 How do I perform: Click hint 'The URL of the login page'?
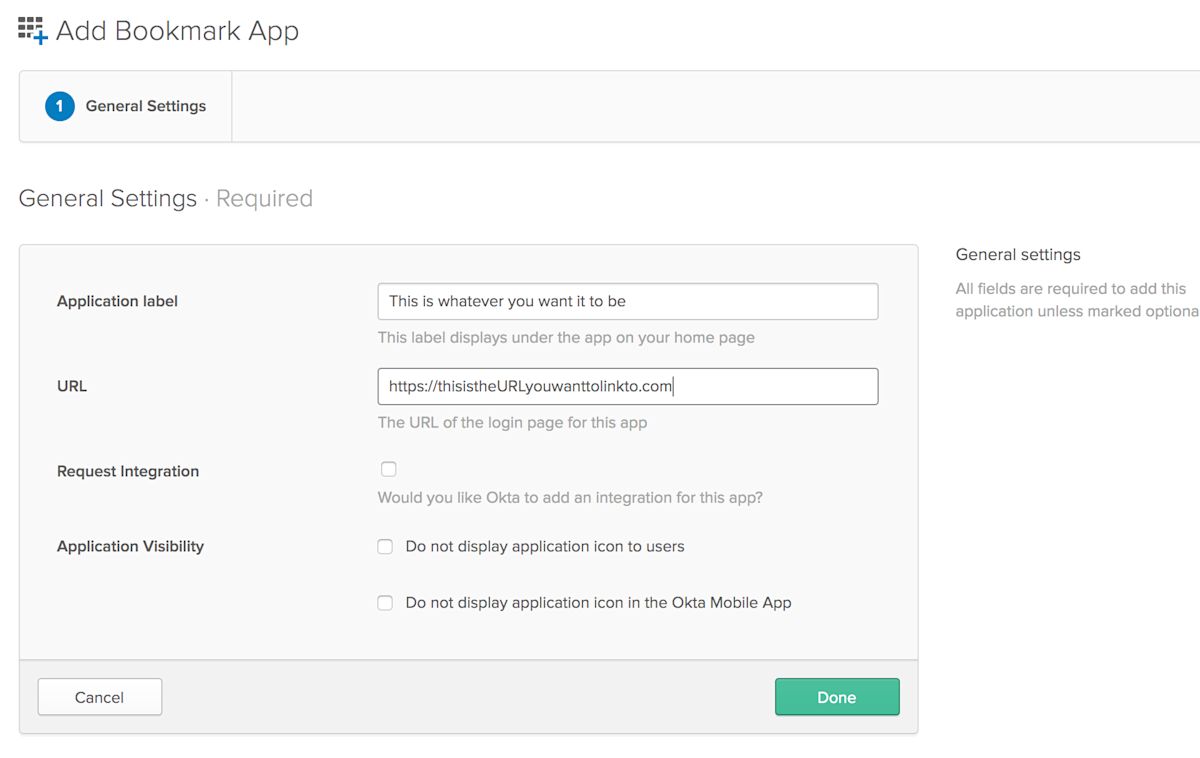coord(512,423)
